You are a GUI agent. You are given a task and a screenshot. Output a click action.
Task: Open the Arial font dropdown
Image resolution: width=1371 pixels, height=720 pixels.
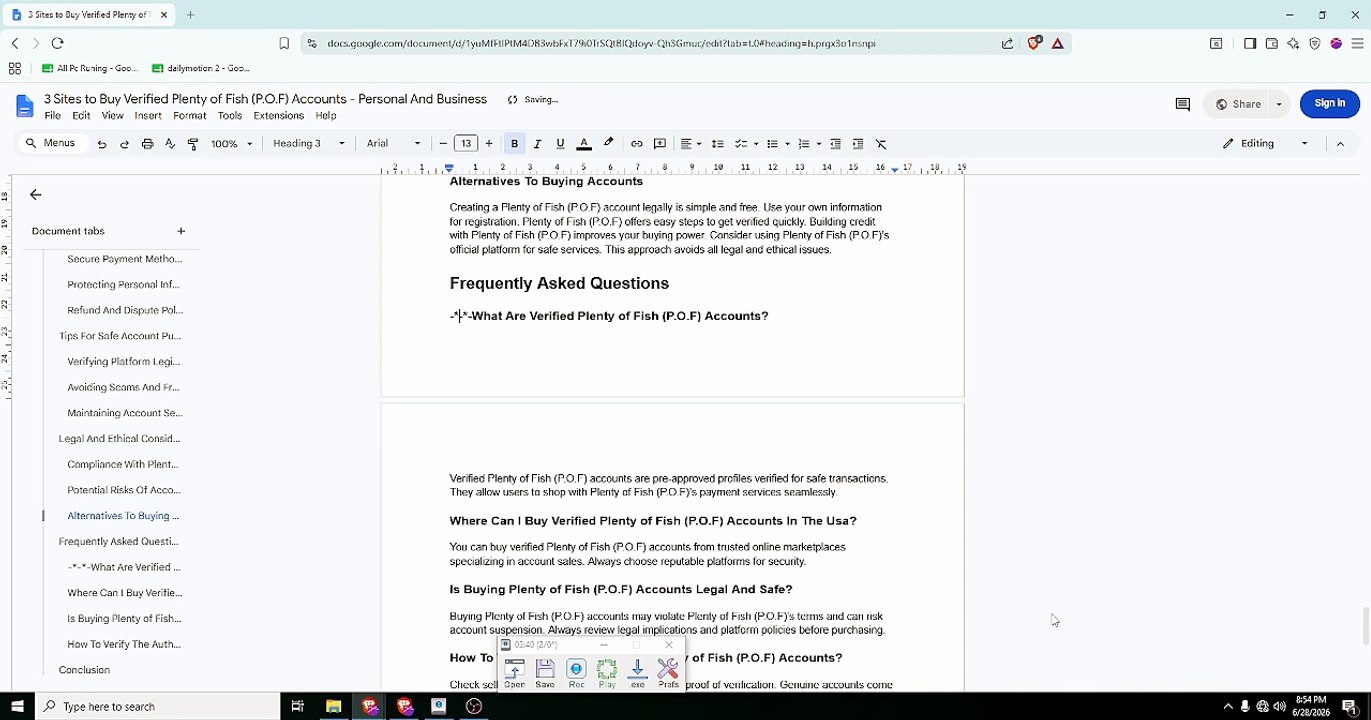coord(393,144)
